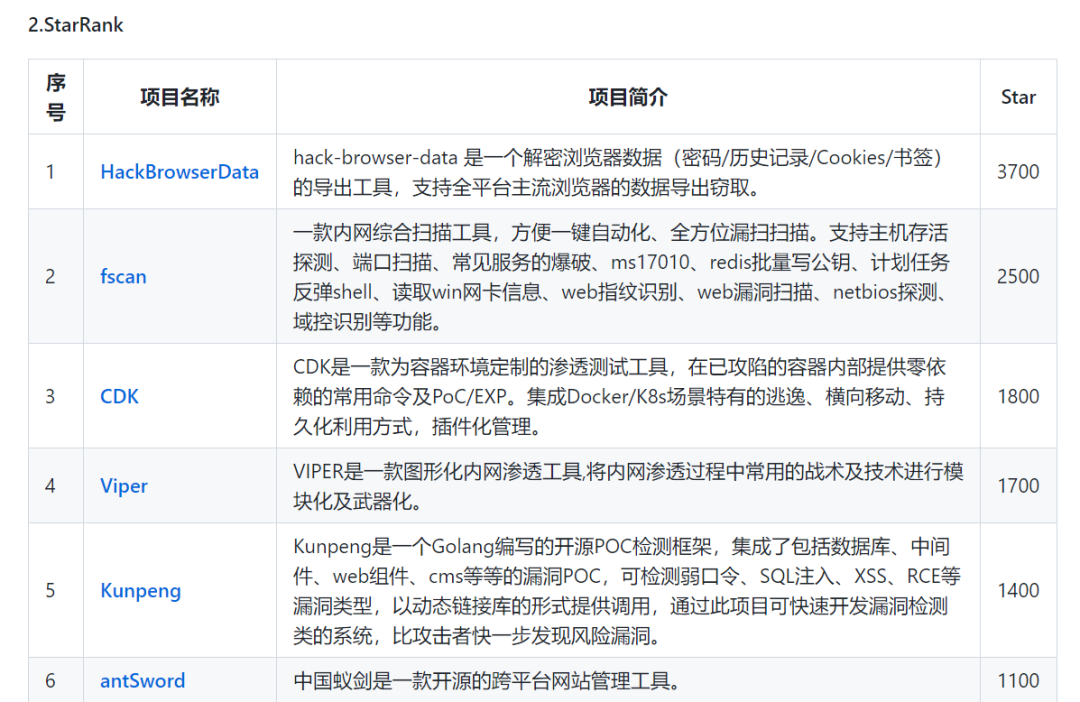Click the Kunpeng description about Golang POC
Screen dimensions: 1080x702
pyautogui.click(x=627, y=591)
